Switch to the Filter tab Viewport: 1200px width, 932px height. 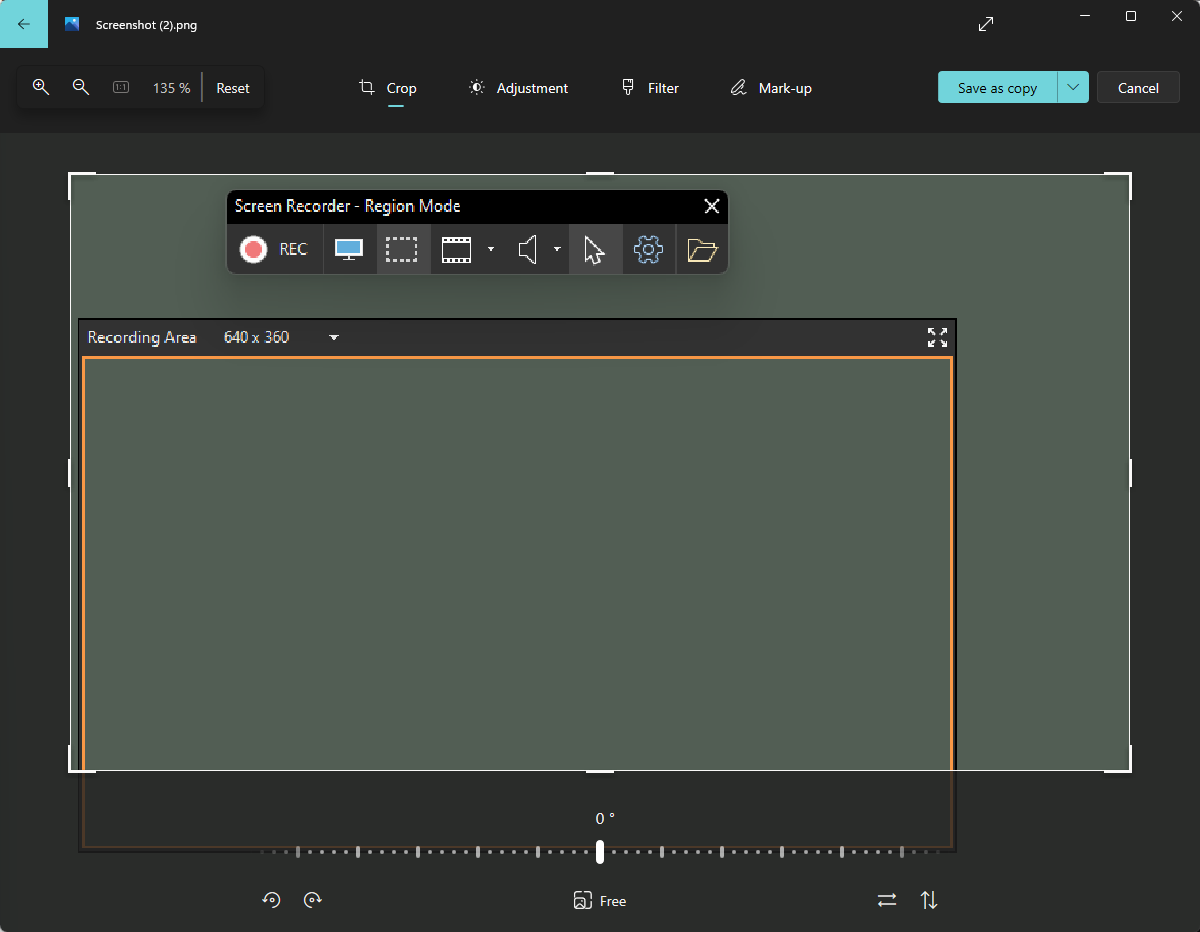[x=650, y=88]
